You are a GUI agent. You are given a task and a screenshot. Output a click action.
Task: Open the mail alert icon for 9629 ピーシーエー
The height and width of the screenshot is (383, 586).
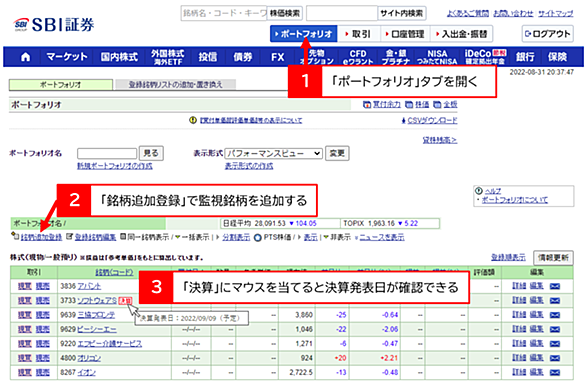click(x=555, y=330)
